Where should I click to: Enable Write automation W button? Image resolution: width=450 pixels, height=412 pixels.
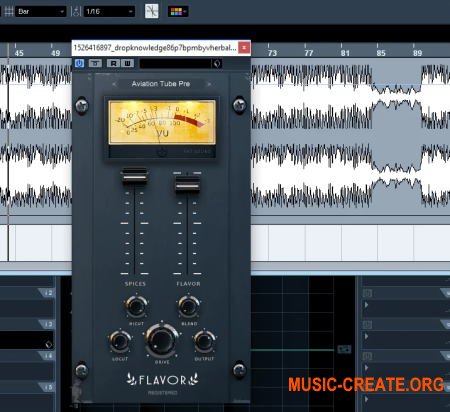click(x=128, y=63)
